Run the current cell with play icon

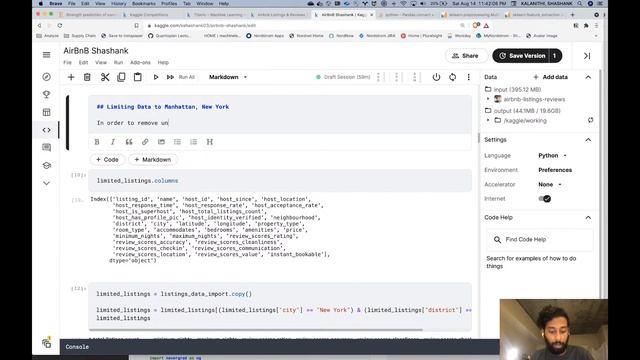click(x=156, y=77)
